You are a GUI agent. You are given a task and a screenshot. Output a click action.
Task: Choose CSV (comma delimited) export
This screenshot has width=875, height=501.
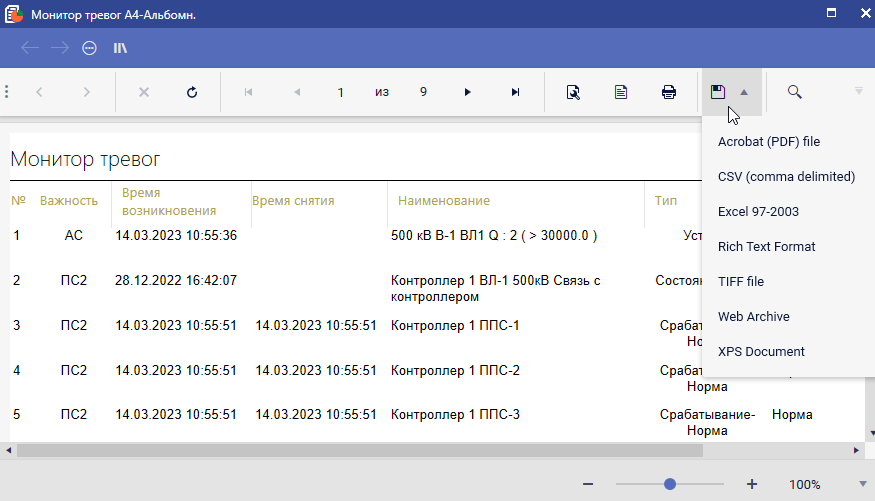pyautogui.click(x=786, y=177)
